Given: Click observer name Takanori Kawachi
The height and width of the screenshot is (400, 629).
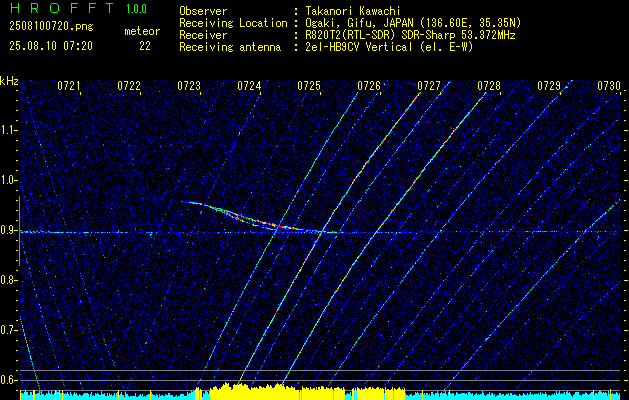Looking at the screenshot, I should point(353,11).
